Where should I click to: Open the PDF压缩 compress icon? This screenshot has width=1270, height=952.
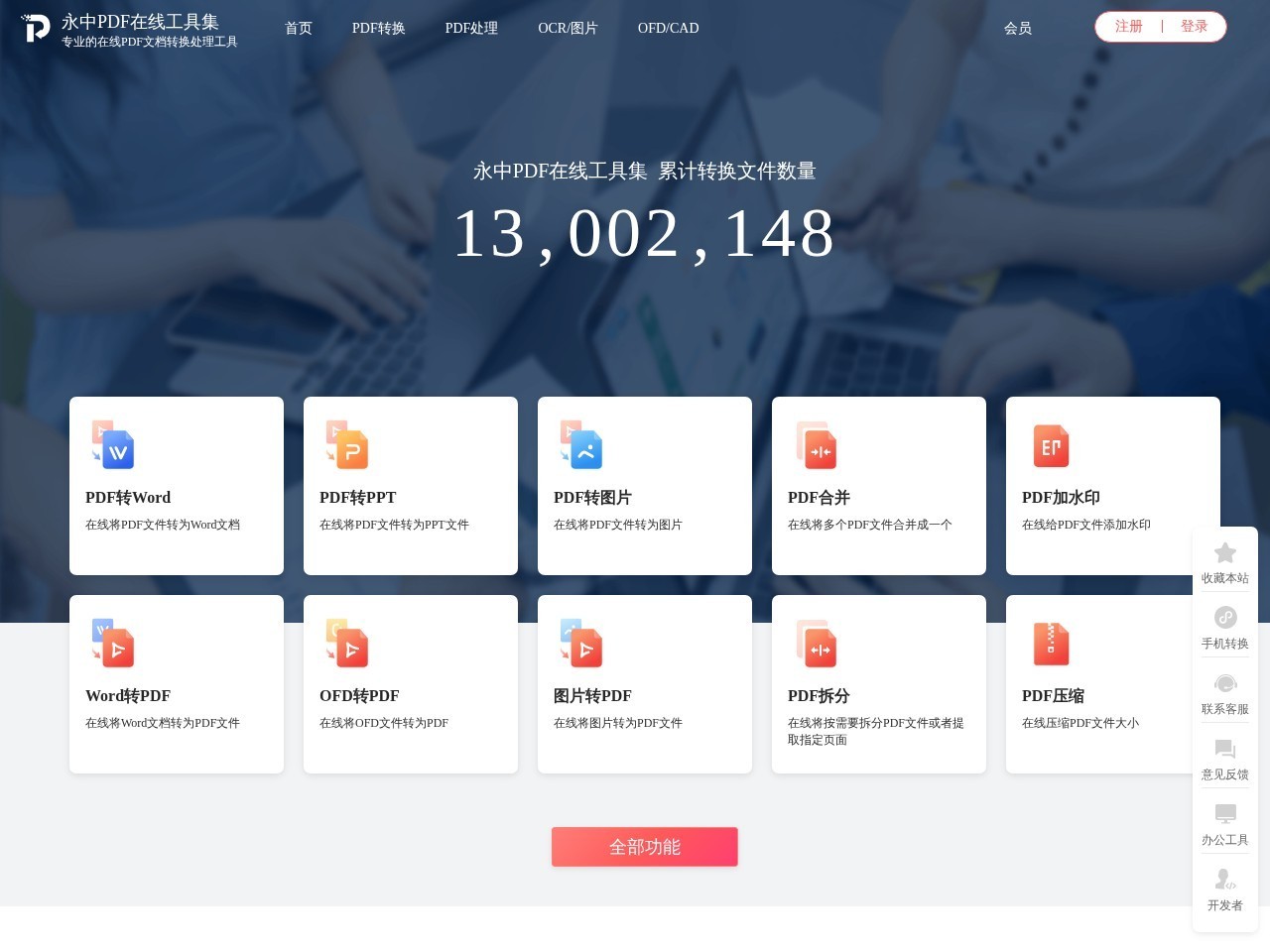point(1051,644)
